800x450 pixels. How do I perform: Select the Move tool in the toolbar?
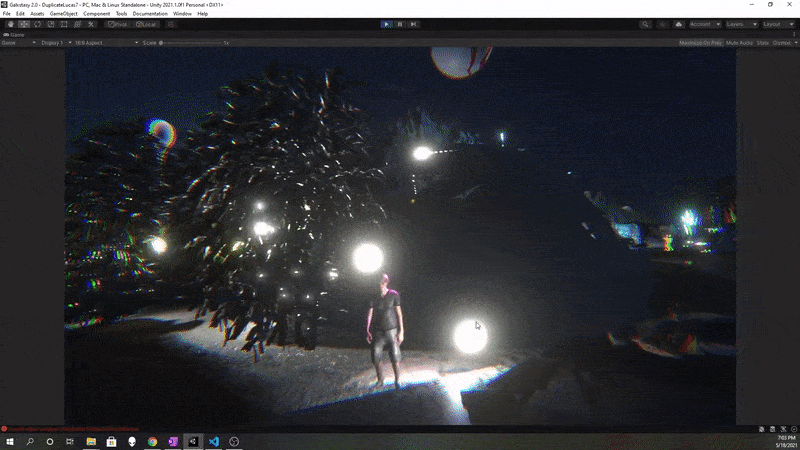pyautogui.click(x=24, y=24)
